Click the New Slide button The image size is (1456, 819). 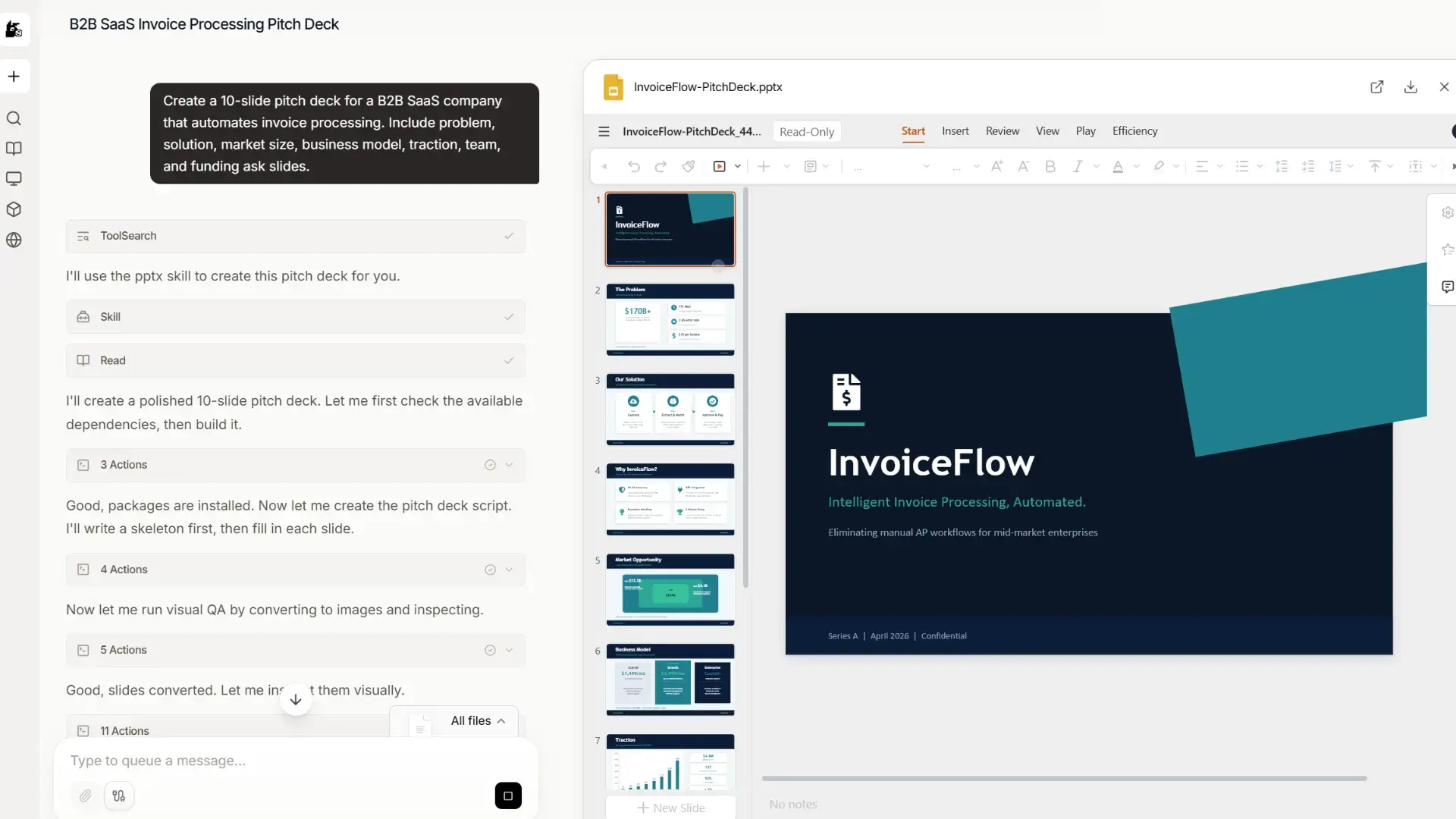(x=670, y=808)
